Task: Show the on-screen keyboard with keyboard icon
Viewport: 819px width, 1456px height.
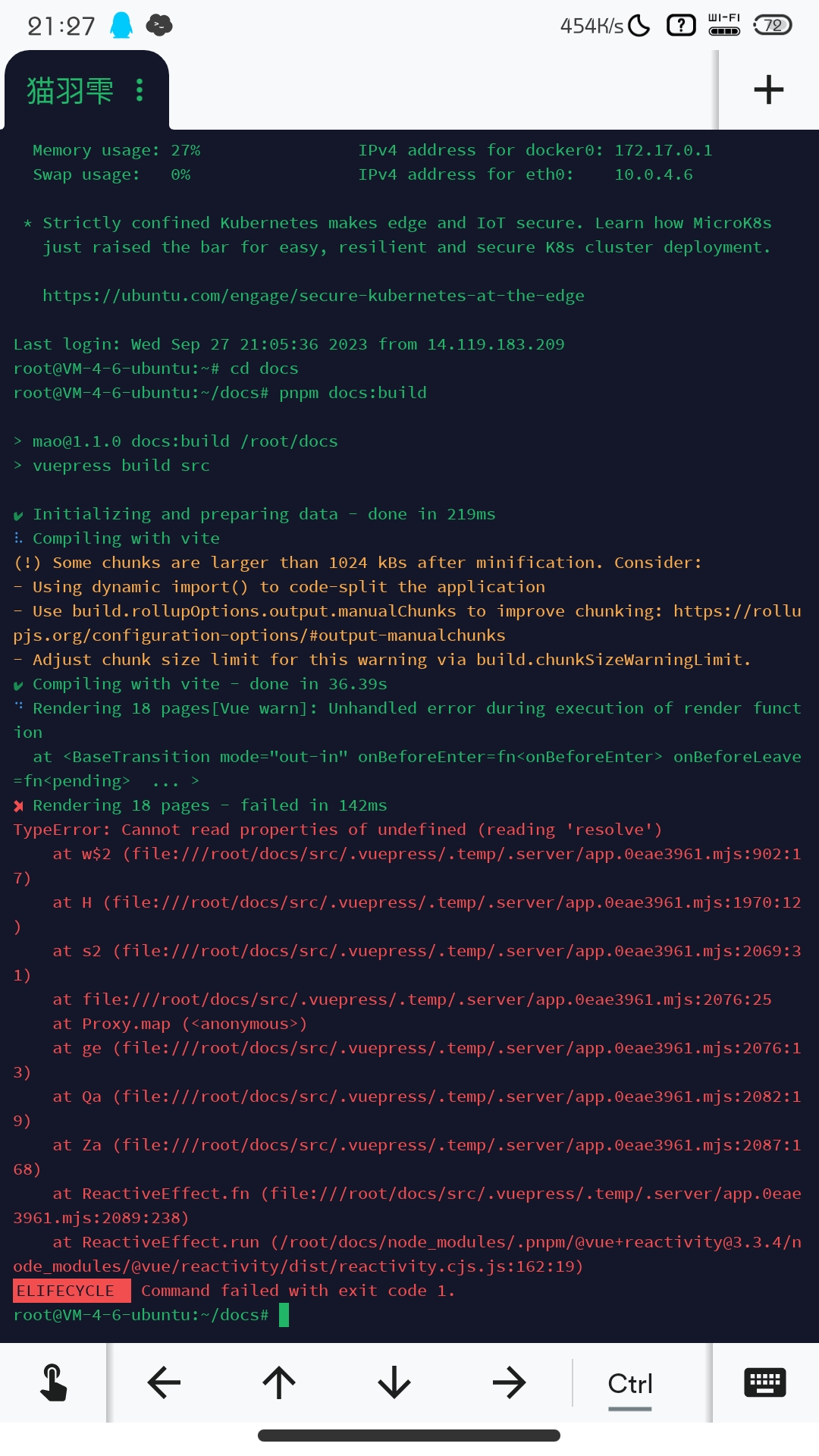Action: pyautogui.click(x=764, y=1381)
